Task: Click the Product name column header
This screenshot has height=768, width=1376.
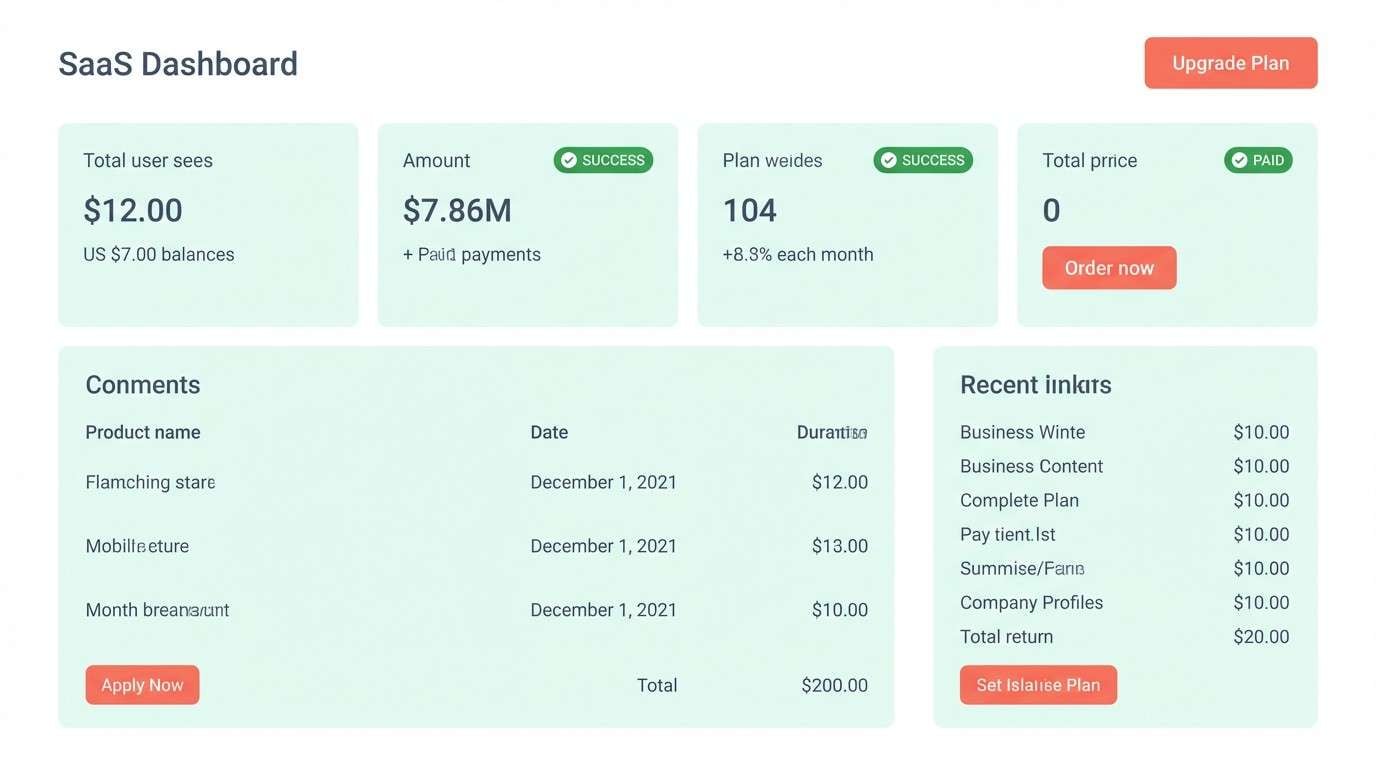Action: pyautogui.click(x=143, y=432)
